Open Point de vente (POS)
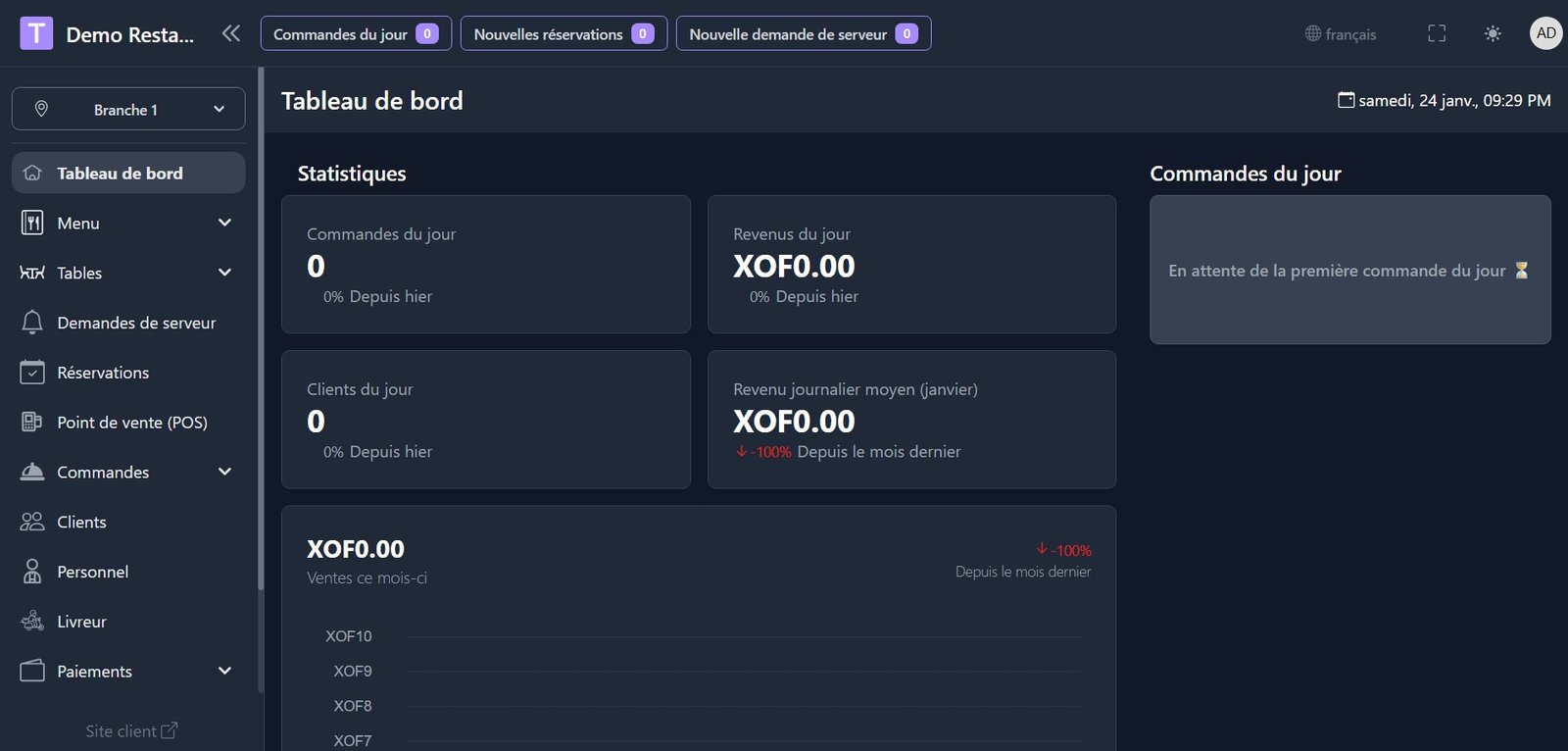 point(131,423)
